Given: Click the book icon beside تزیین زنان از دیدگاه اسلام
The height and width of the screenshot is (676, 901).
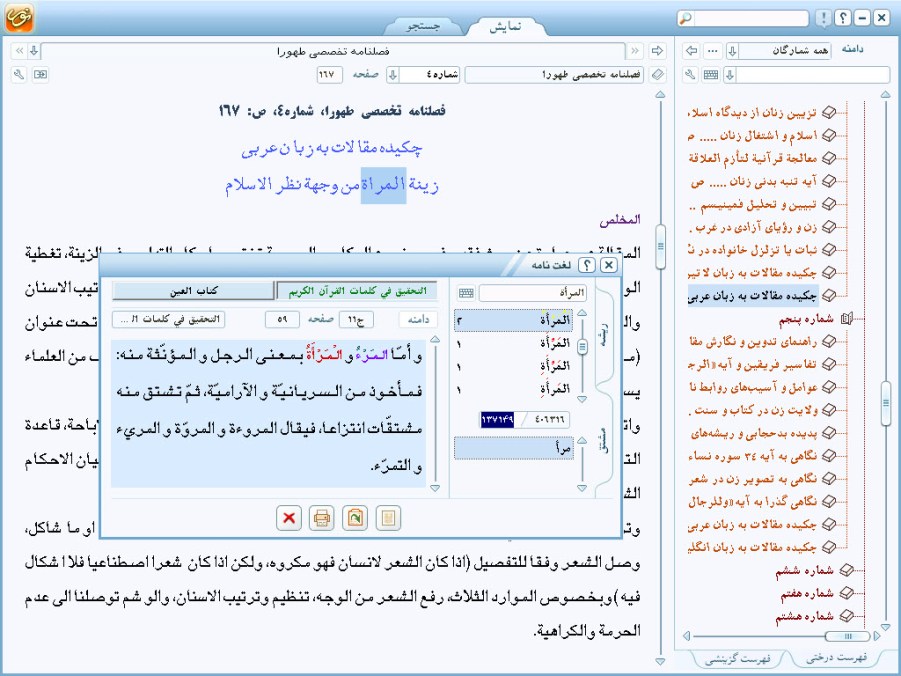Looking at the screenshot, I should (829, 113).
